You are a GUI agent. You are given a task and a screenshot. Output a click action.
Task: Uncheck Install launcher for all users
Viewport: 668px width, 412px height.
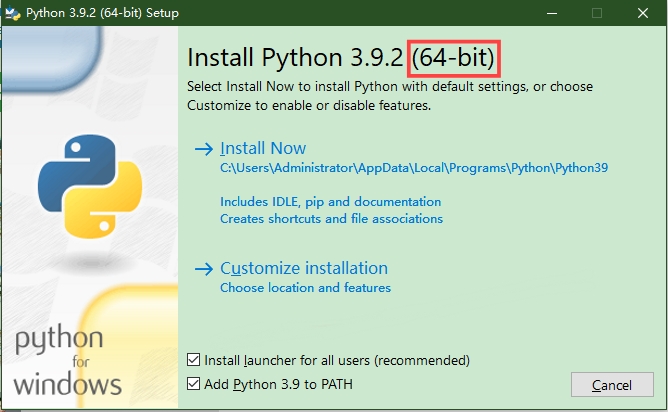pos(193,360)
